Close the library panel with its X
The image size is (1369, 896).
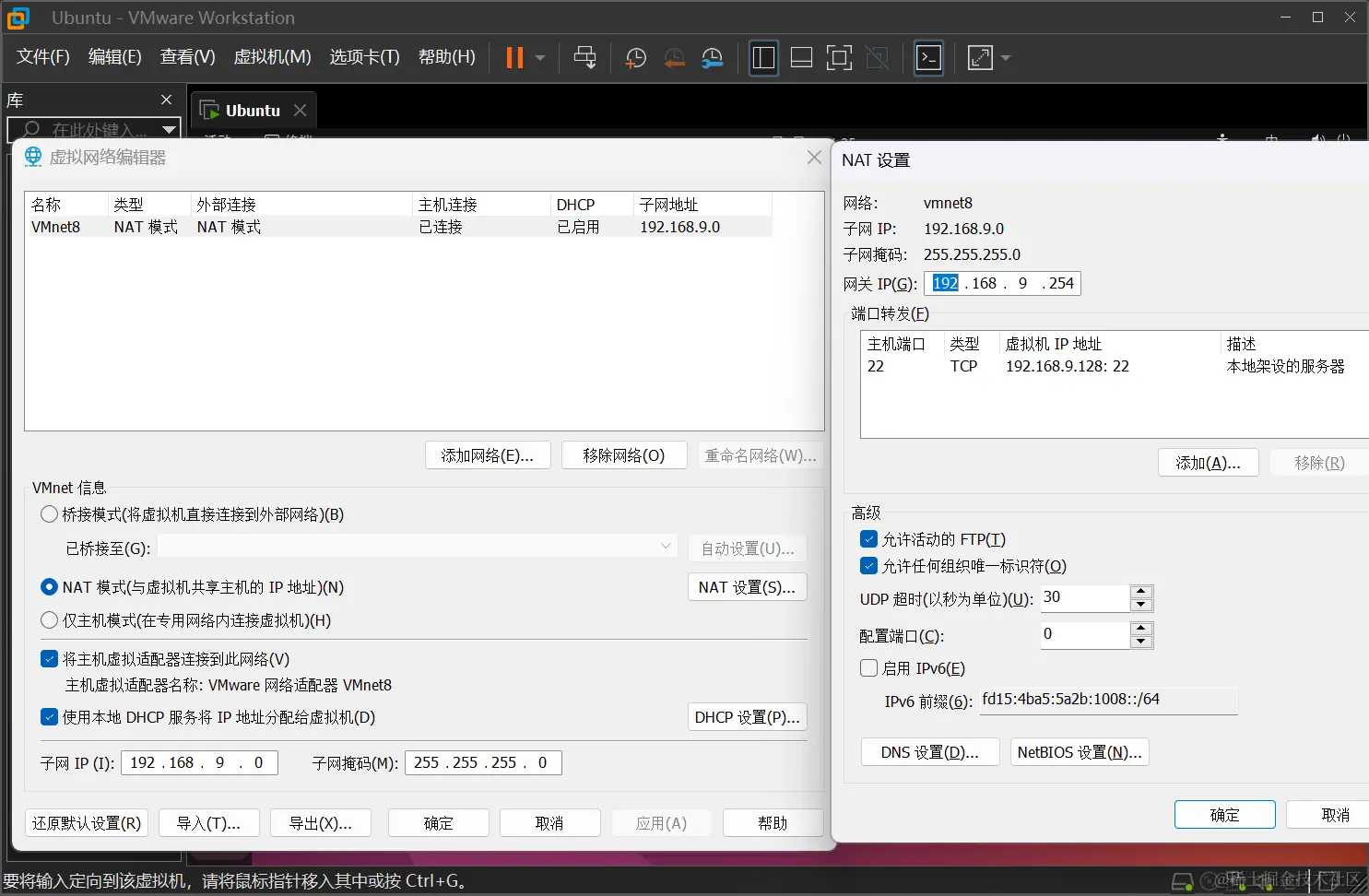click(166, 100)
